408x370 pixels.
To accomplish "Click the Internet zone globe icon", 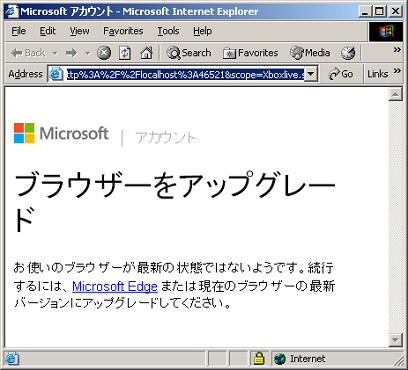I will click(x=280, y=359).
